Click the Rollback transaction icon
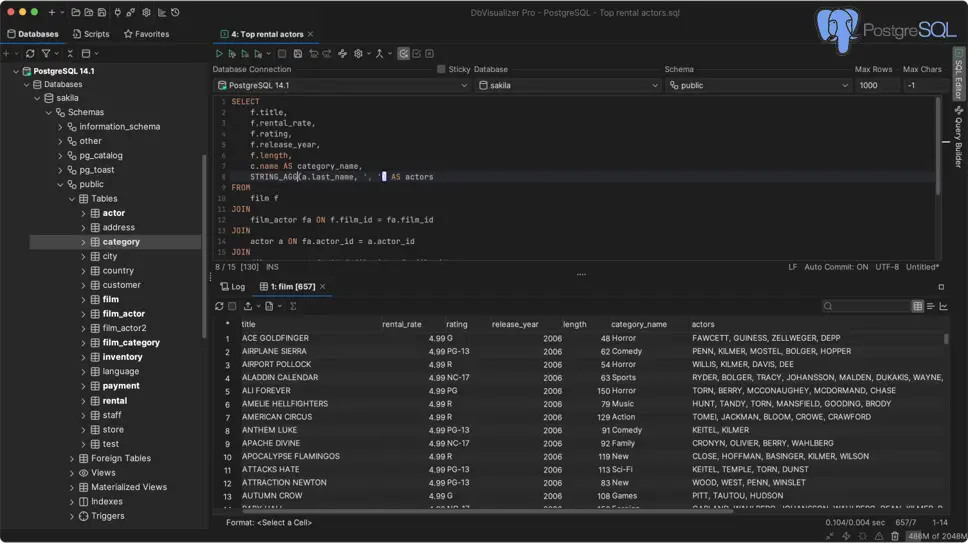968x543 pixels. click(327, 54)
